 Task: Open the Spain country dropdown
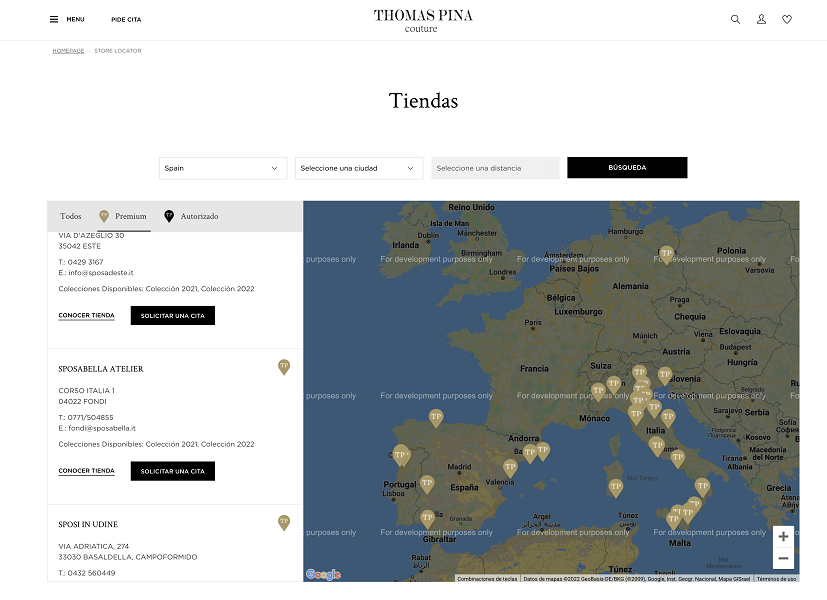coord(223,168)
